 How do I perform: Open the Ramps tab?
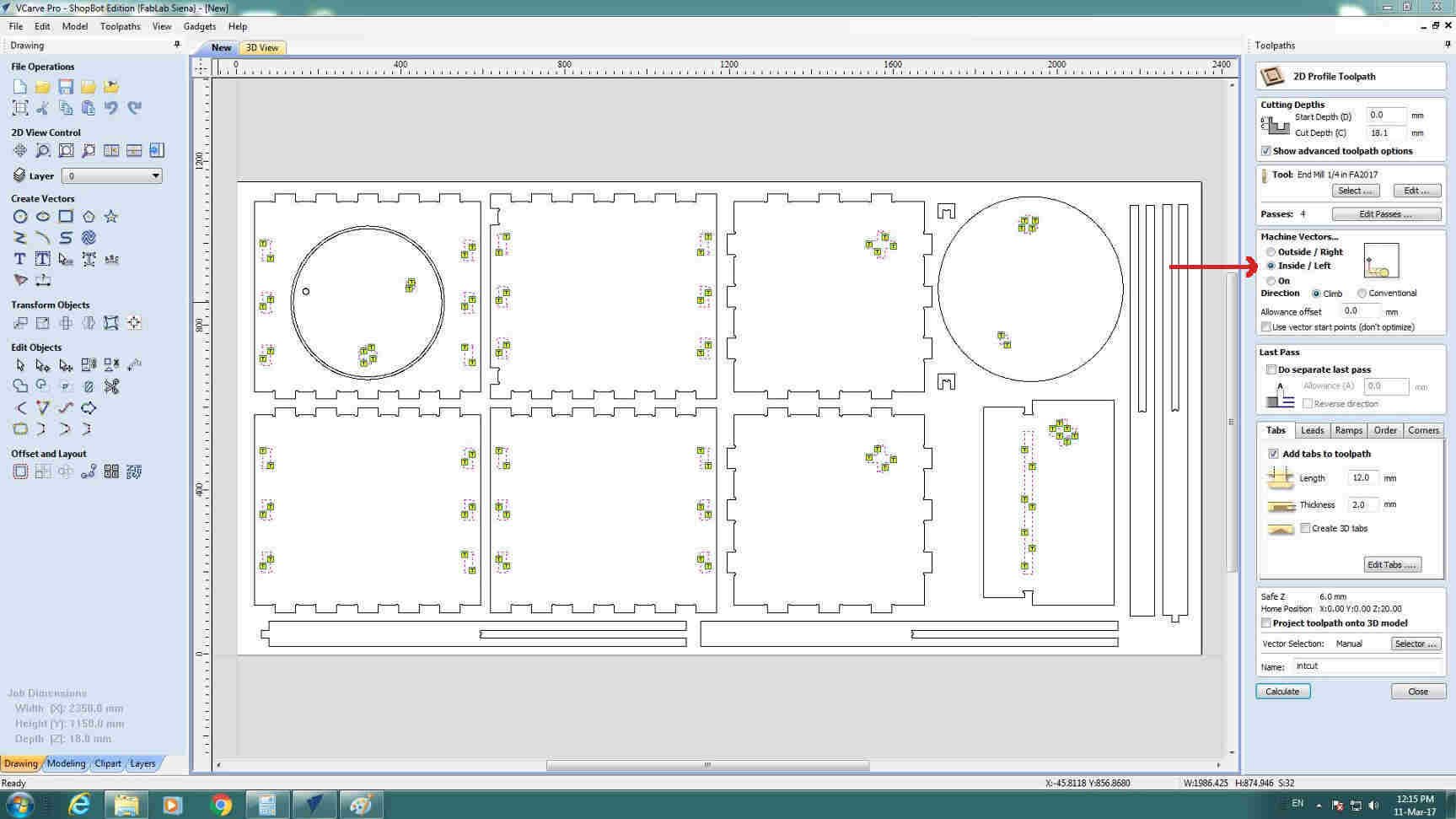[x=1348, y=430]
